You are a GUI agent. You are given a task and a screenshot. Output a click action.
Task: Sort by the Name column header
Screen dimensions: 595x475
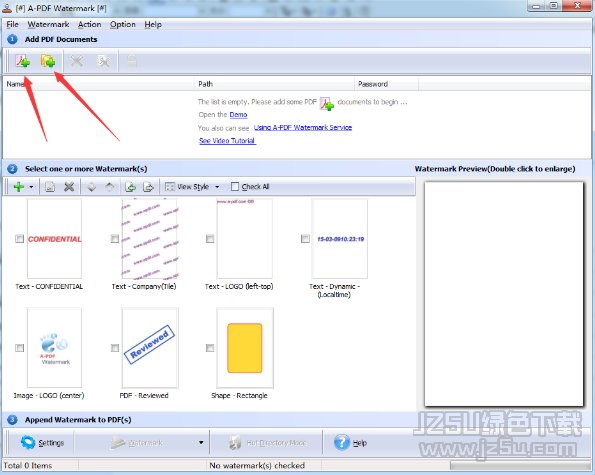(x=99, y=84)
